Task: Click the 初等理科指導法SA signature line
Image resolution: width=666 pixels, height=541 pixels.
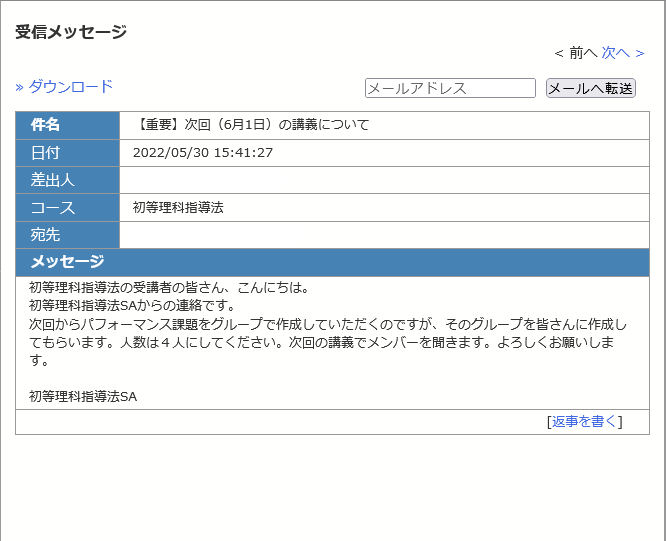Action: point(83,396)
